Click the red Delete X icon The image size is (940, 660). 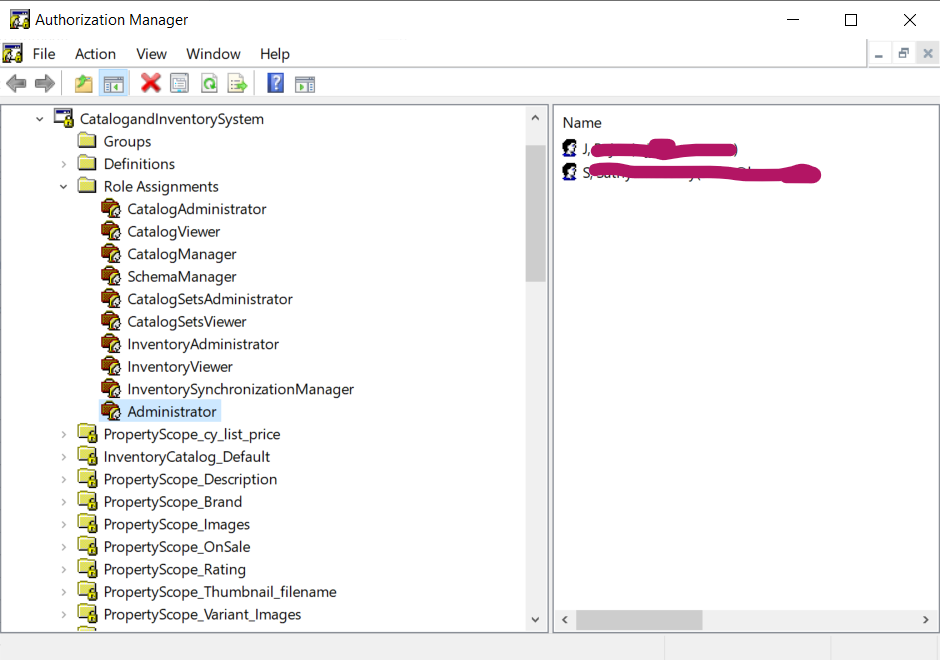click(x=150, y=83)
